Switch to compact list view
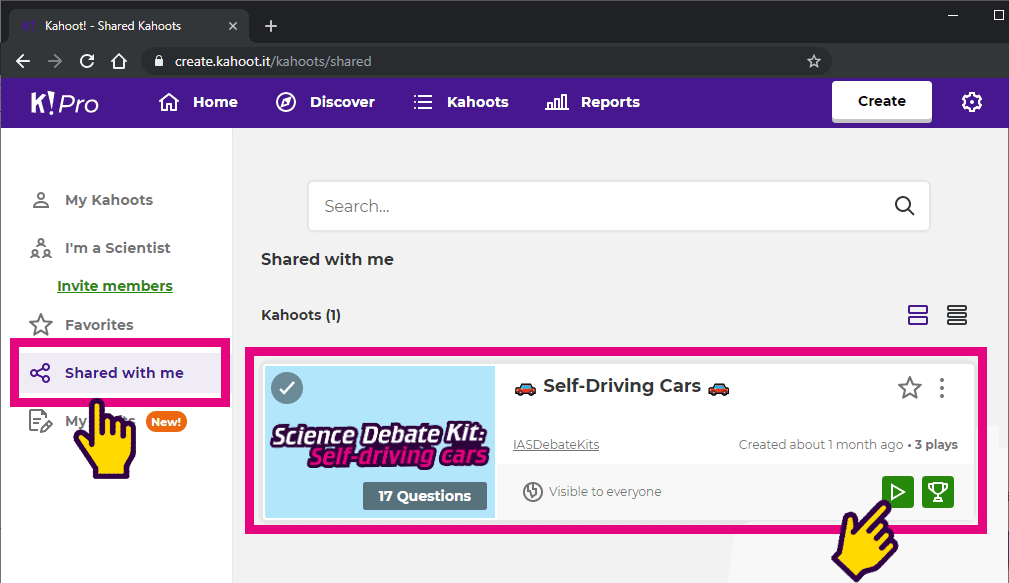This screenshot has width=1009, height=583. [957, 315]
